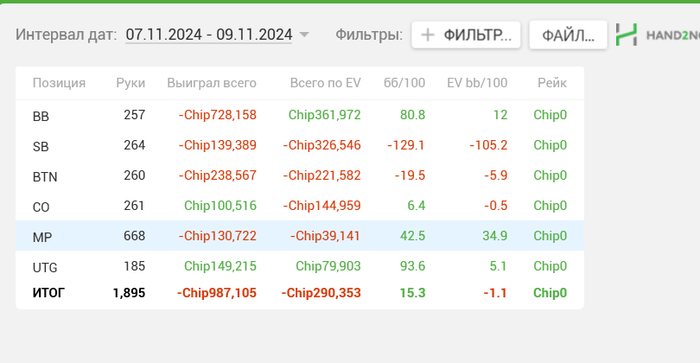Select the BB position row
The width and height of the screenshot is (700, 363).
pyautogui.click(x=300, y=115)
